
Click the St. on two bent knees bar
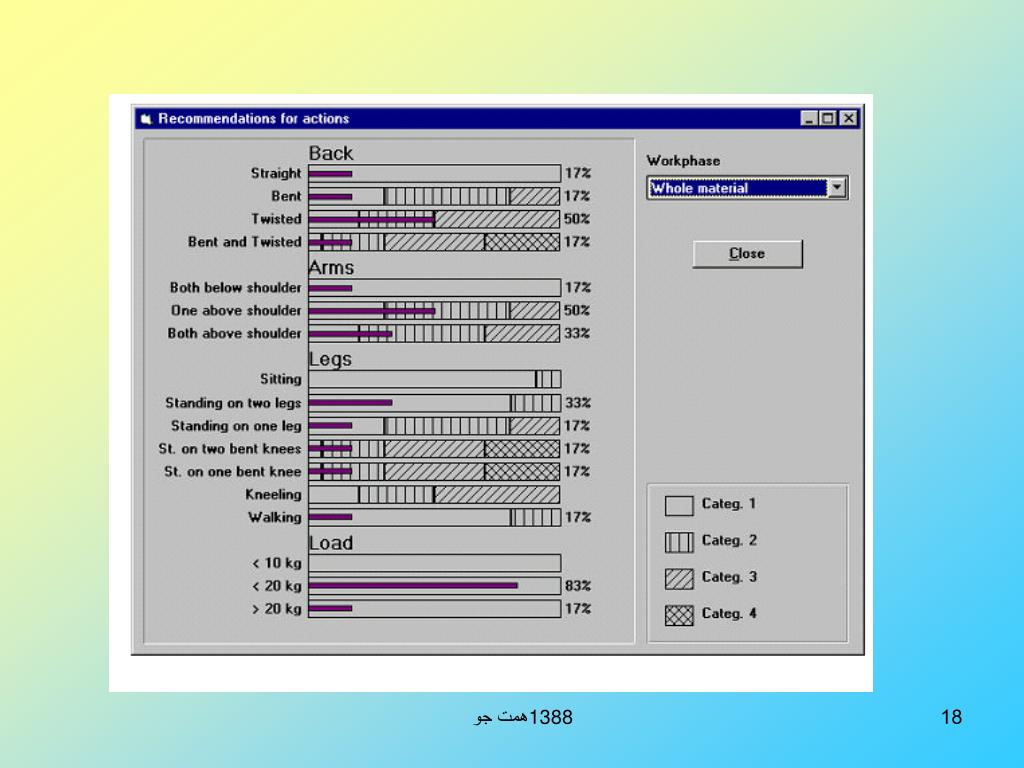coord(434,449)
